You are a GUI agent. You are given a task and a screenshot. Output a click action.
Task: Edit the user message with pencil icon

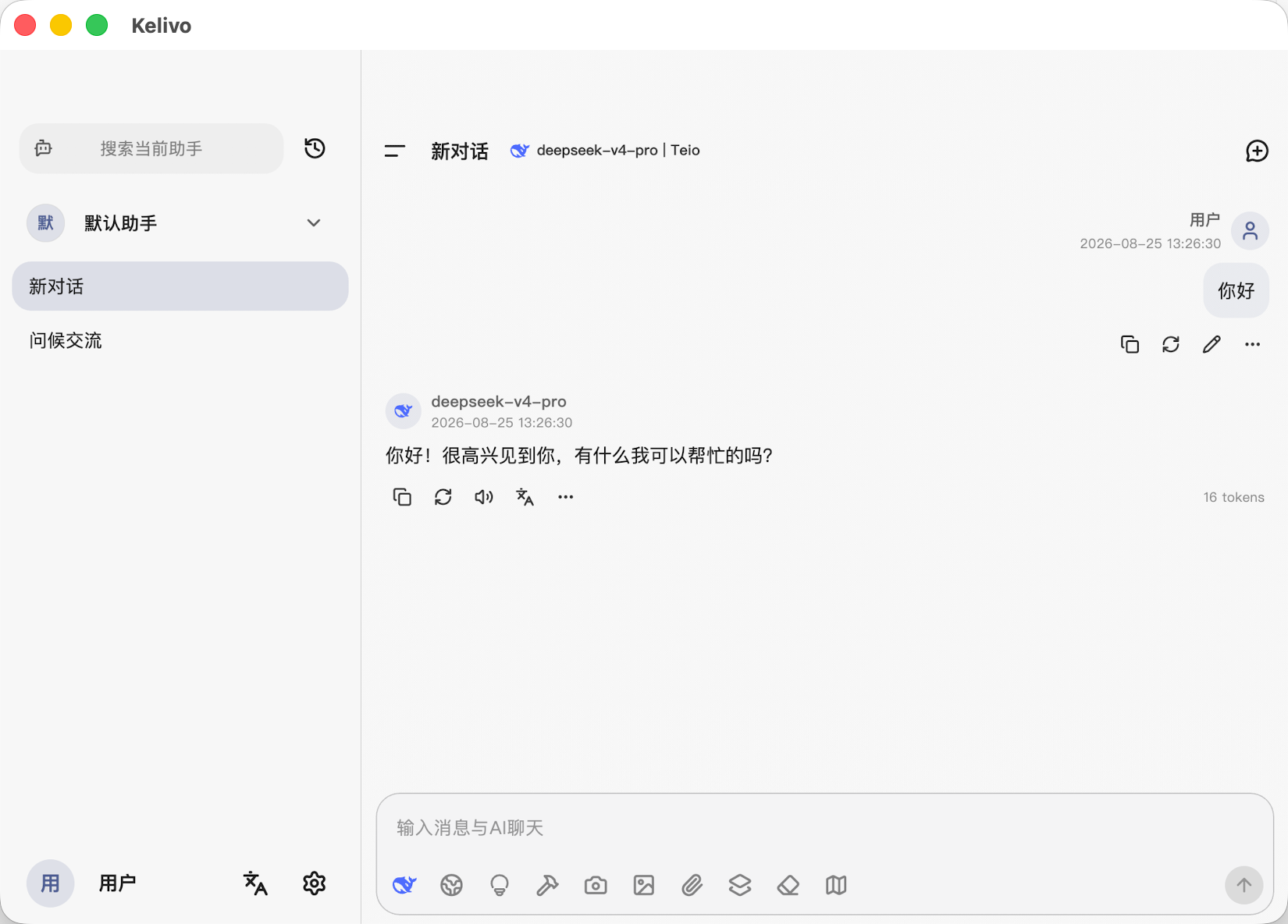1212,344
